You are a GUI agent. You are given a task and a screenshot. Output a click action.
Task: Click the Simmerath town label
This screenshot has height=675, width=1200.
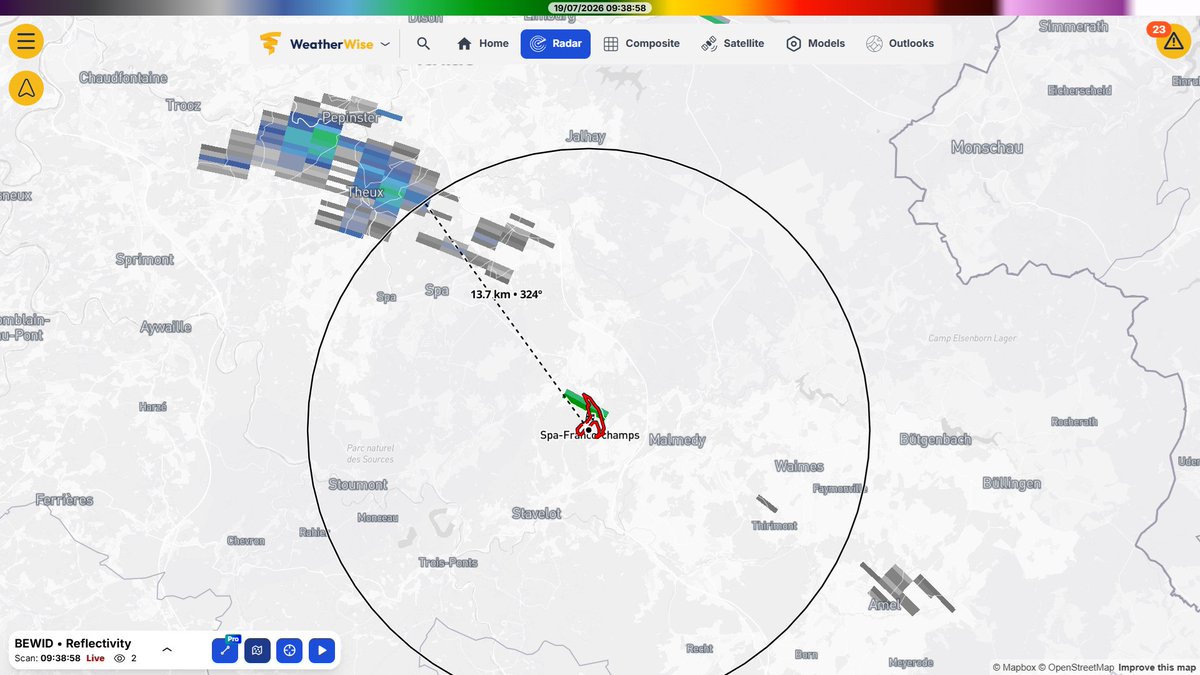point(1074,26)
